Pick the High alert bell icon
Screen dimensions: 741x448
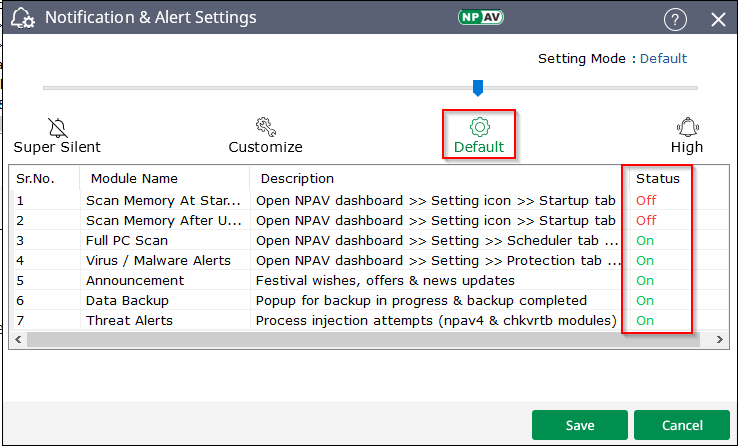[687, 127]
